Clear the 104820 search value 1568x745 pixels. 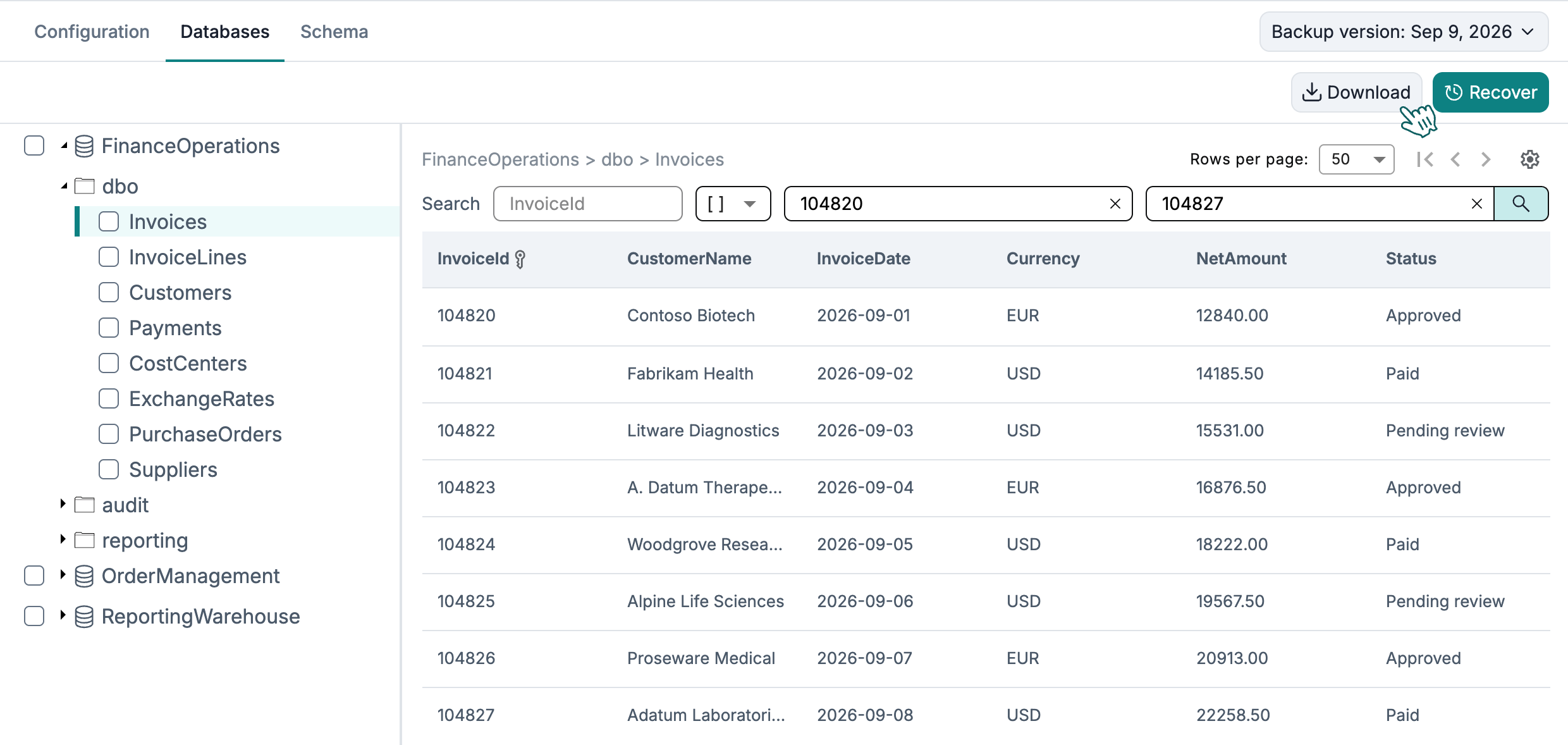[1115, 204]
